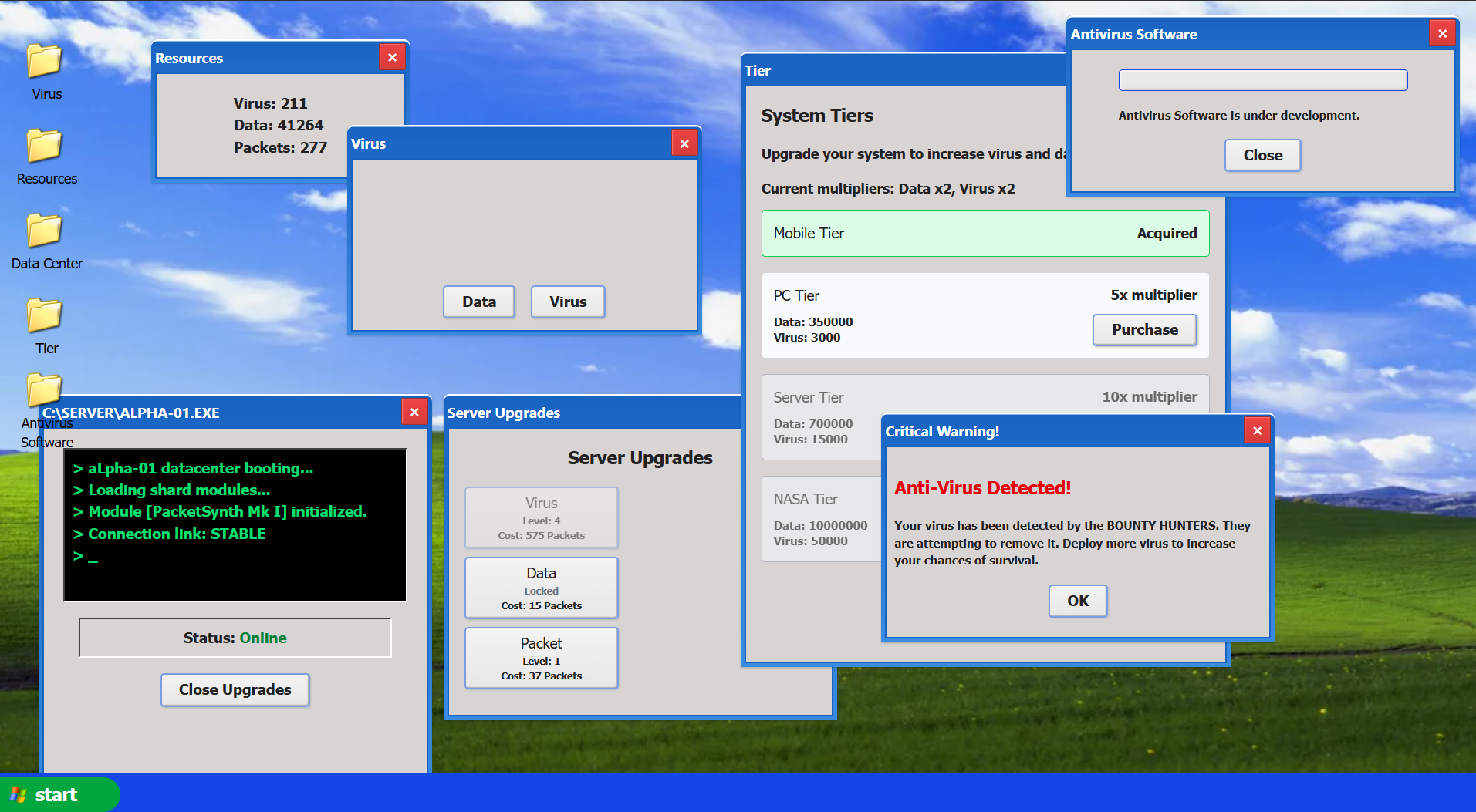Unlock the Data server upgrade for 15 Packets
This screenshot has height=812, width=1476.
tap(542, 588)
